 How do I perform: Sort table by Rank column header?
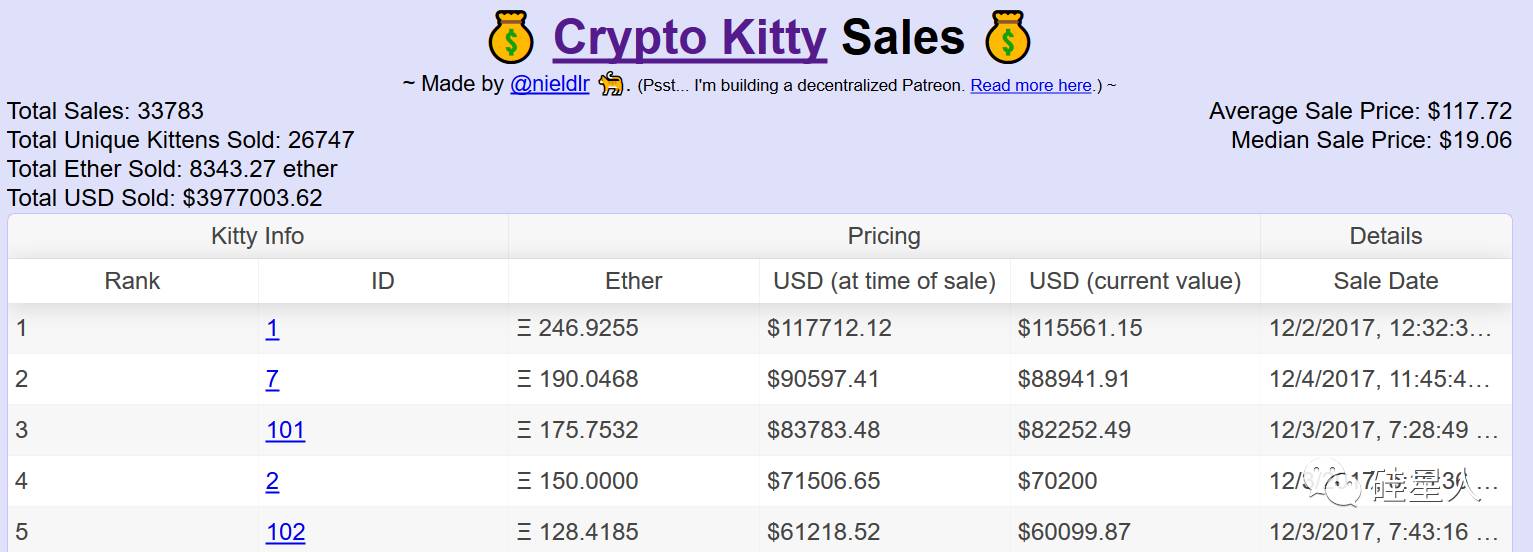132,281
